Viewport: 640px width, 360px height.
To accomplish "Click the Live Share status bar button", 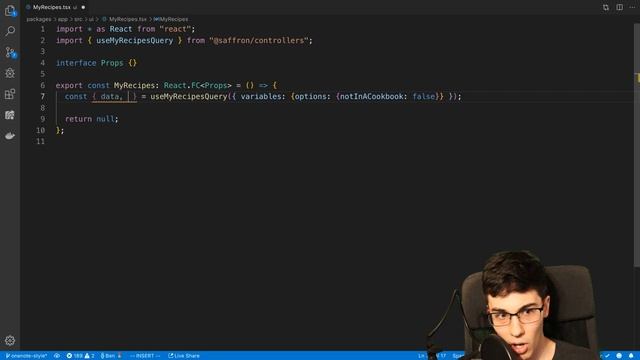I will tap(184, 356).
